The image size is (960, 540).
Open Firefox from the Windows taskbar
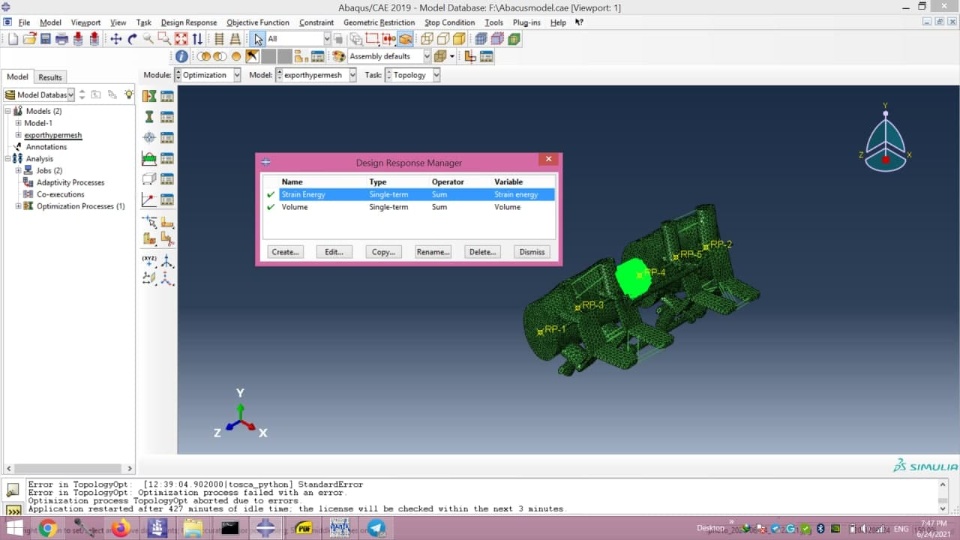(121, 528)
